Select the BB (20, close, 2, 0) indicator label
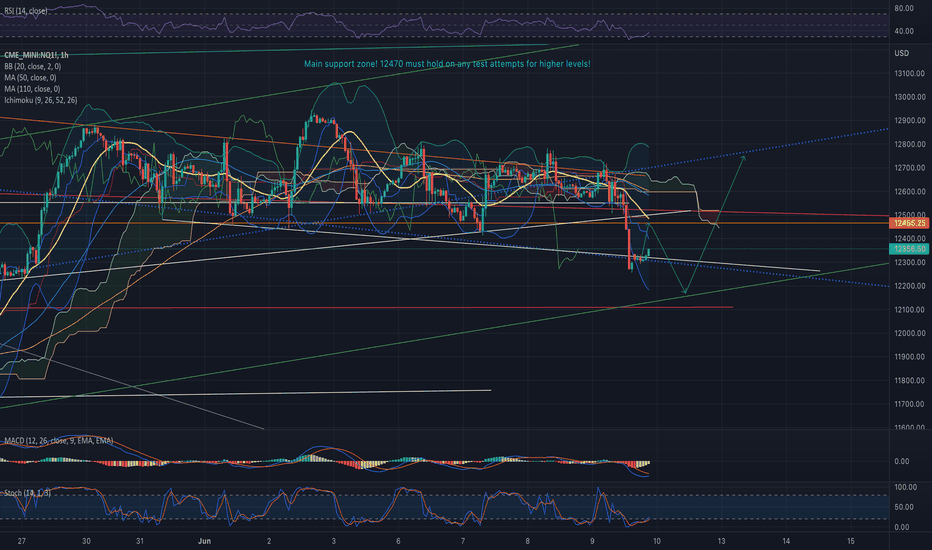 32,67
